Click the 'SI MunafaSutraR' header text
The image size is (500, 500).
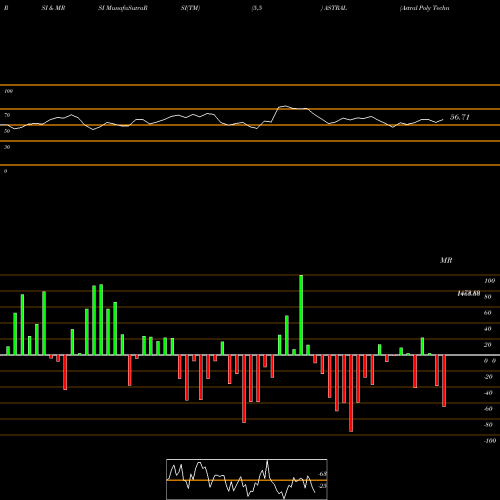[x=123, y=8]
